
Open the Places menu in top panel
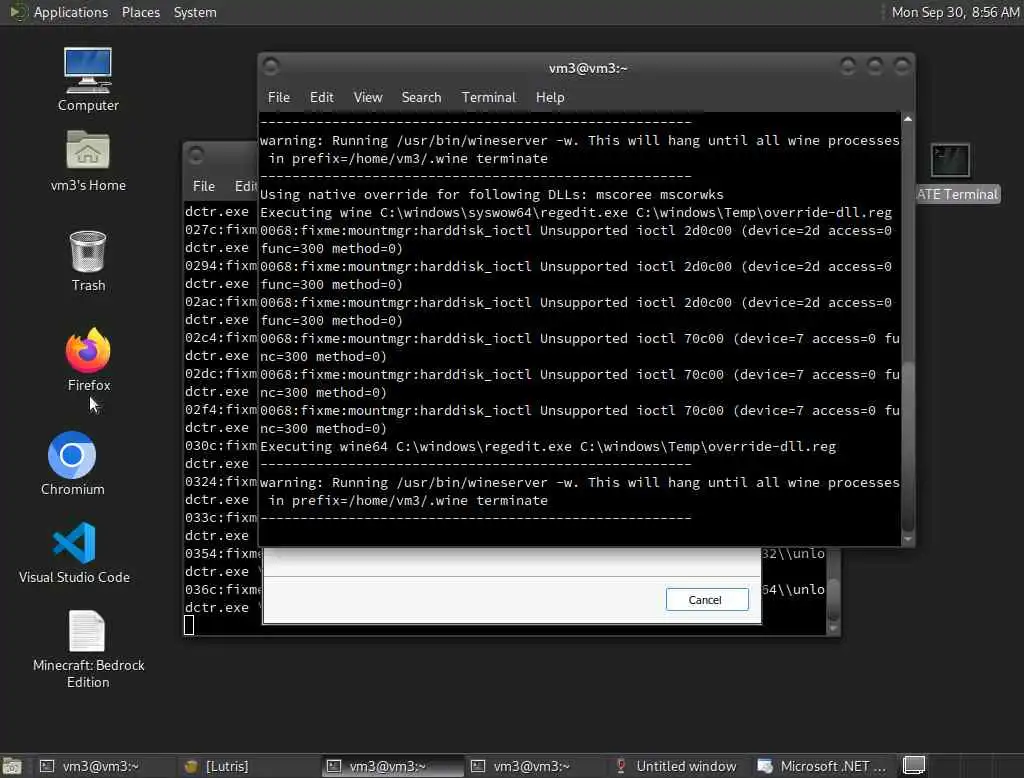tap(140, 12)
